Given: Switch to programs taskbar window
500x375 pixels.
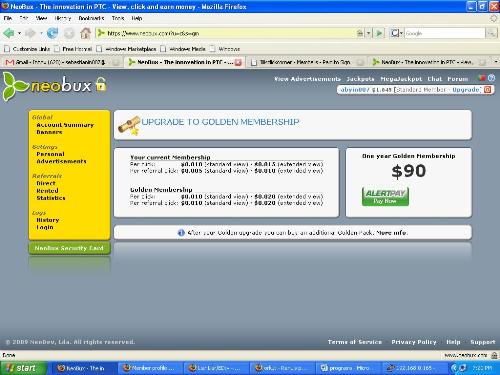Looking at the screenshot, I should (347, 368).
